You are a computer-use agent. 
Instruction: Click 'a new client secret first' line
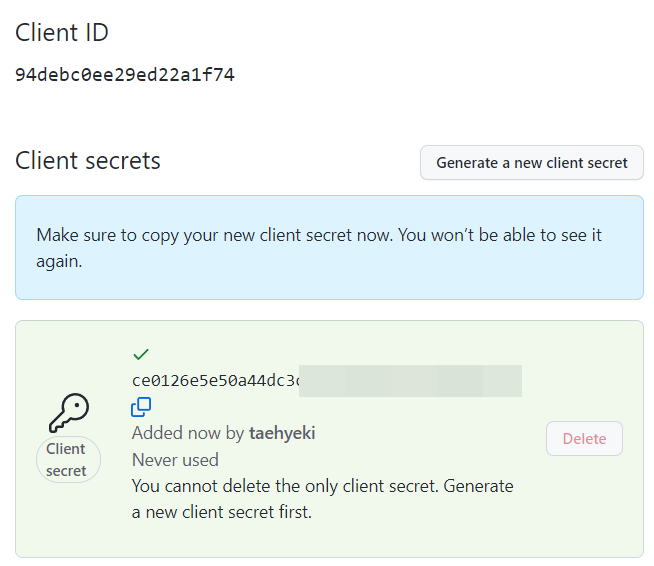222,512
